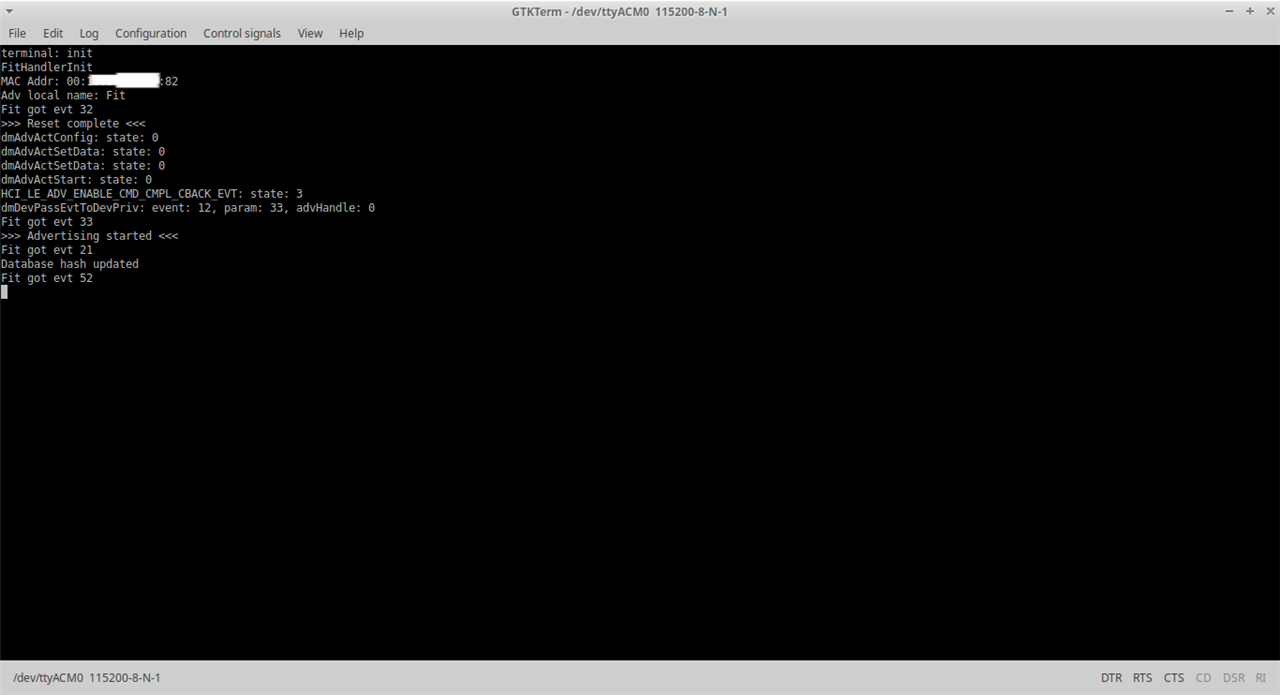The height and width of the screenshot is (695, 1280).
Task: Click the 'dmAdvActStart: state: 0' line
Action: coord(77,179)
